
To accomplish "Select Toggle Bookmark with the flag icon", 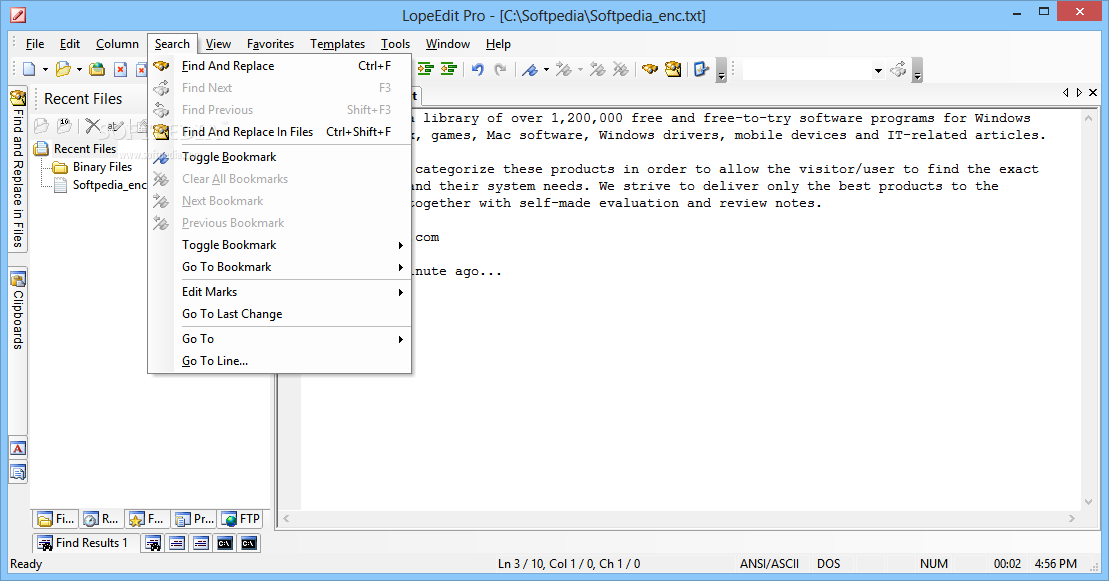I will [x=280, y=157].
